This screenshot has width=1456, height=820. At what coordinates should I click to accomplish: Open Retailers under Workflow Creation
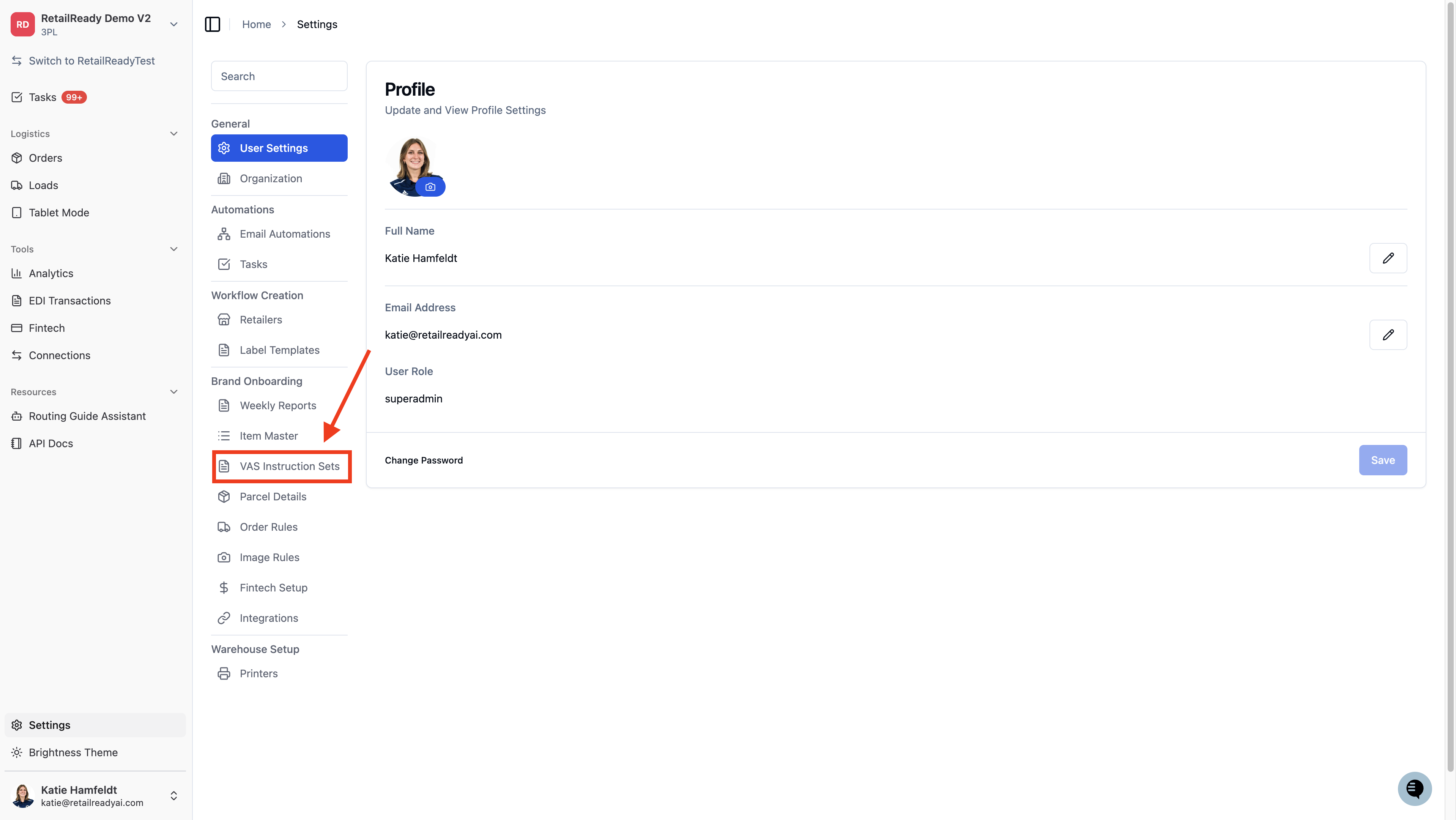tap(279, 320)
